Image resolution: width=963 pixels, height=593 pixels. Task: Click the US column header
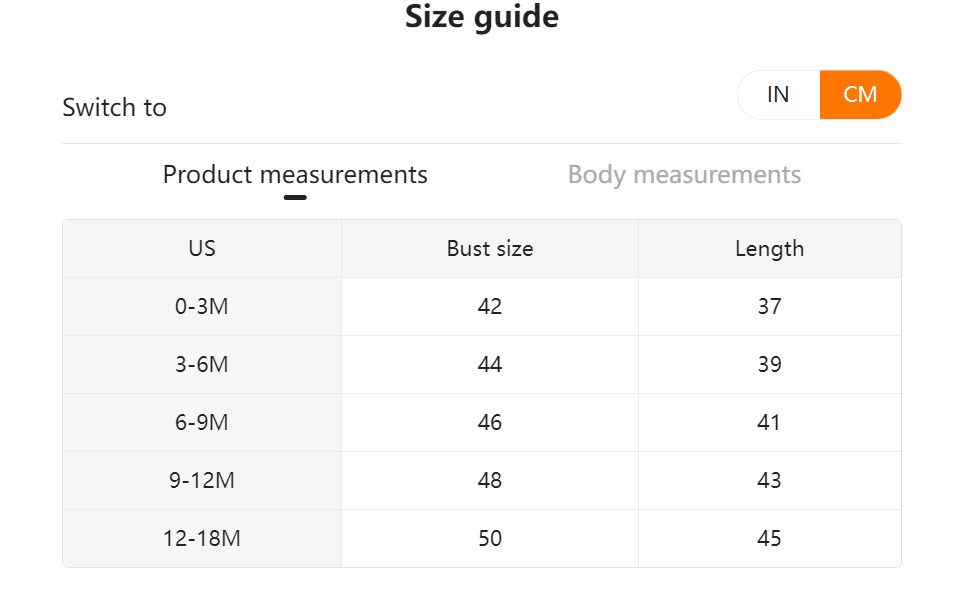pos(202,249)
